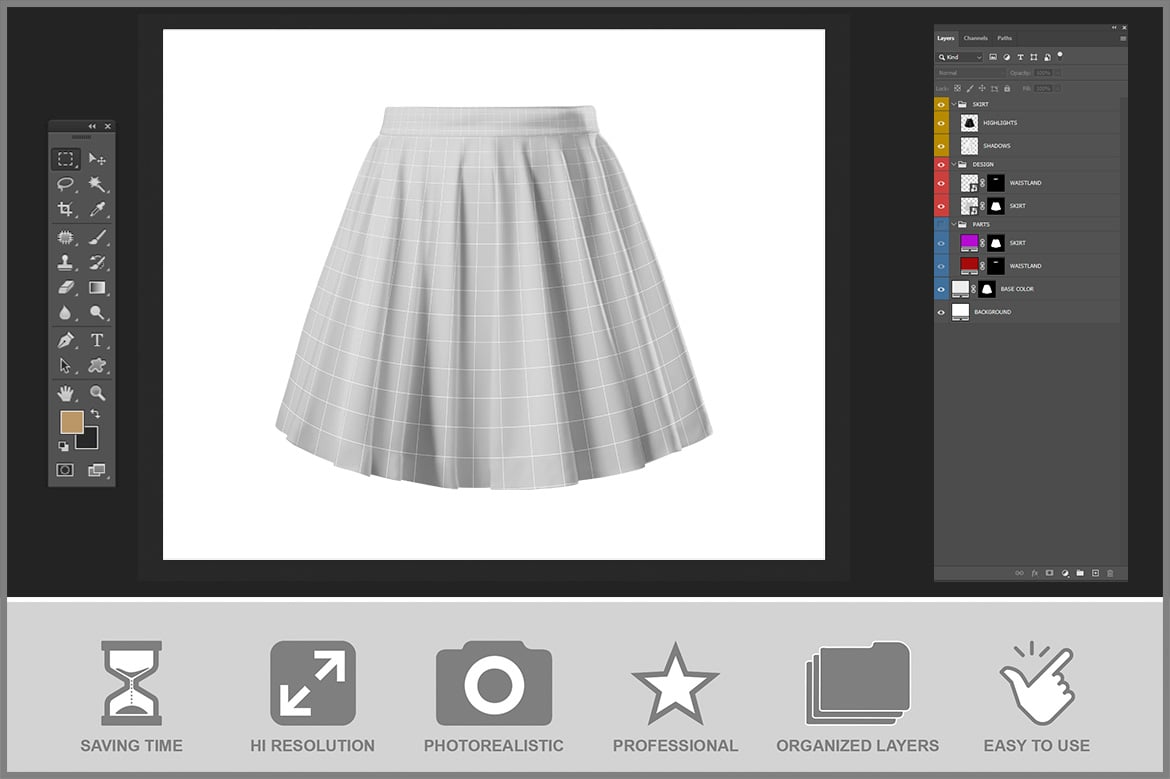
Task: Select the Brush tool
Action: [x=97, y=237]
